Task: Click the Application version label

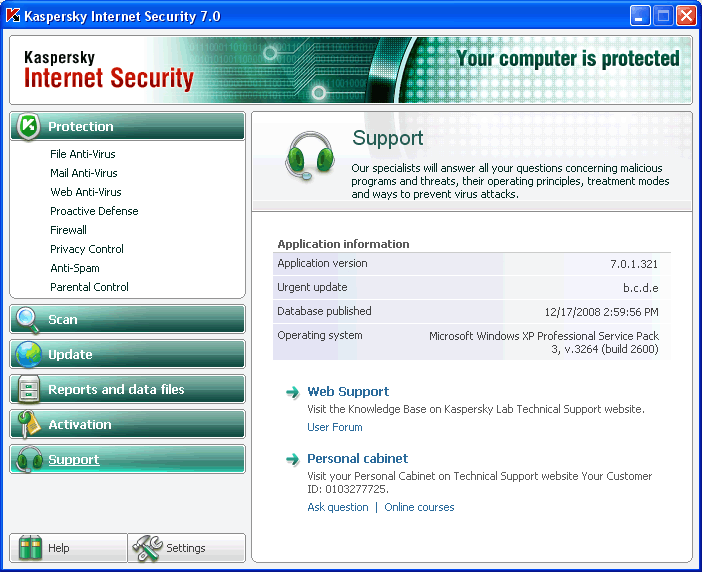Action: [x=322, y=264]
